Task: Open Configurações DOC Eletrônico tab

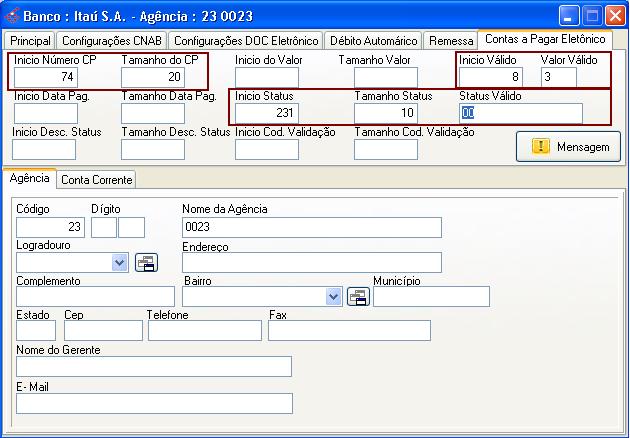Action: (245, 41)
